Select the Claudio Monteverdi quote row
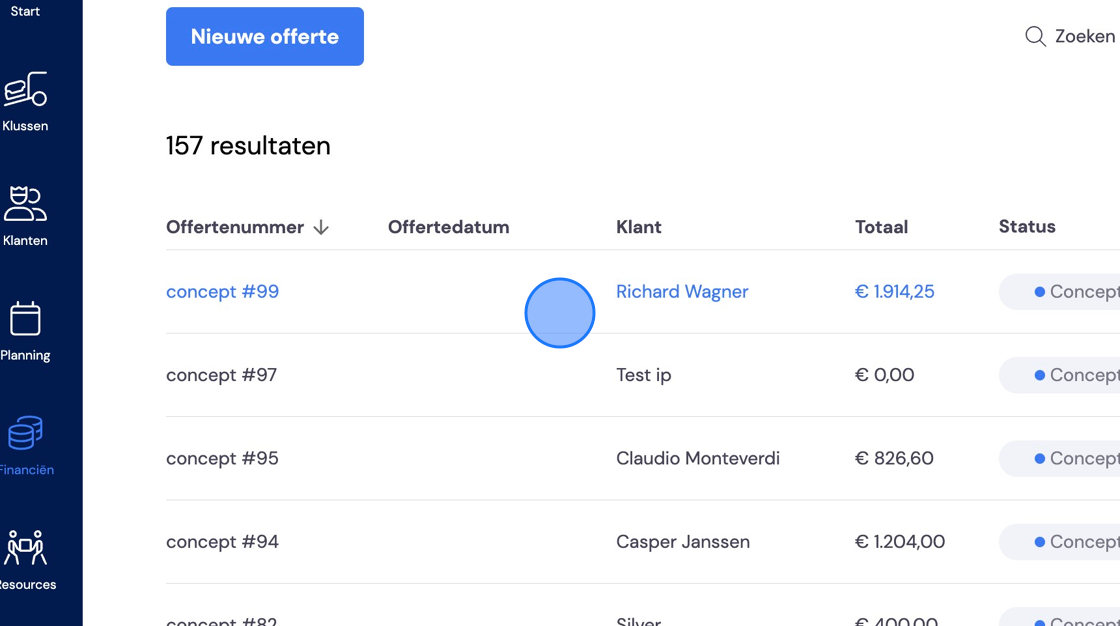The height and width of the screenshot is (626, 1120). click(x=643, y=458)
